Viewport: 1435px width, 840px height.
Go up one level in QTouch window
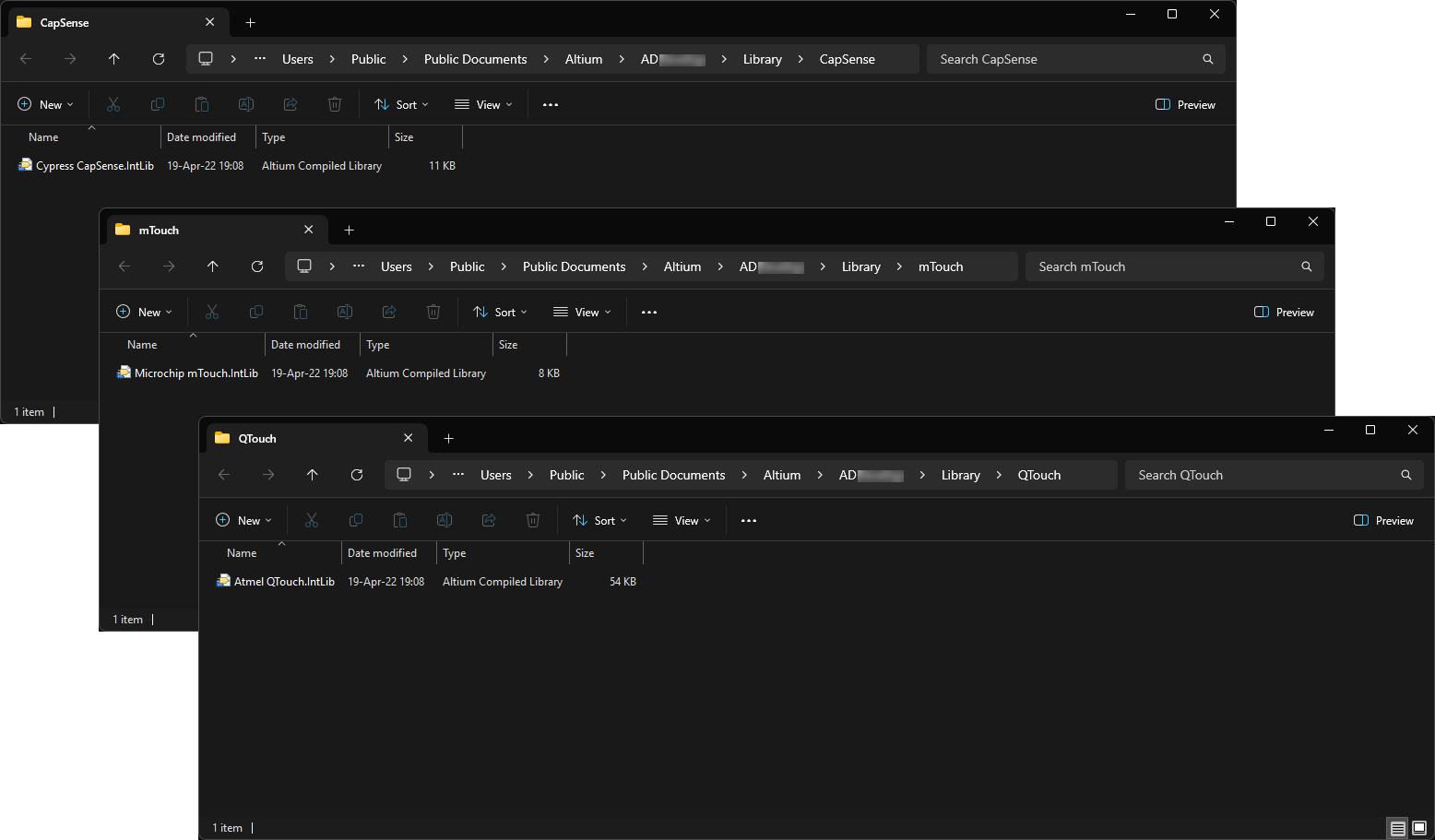[313, 475]
